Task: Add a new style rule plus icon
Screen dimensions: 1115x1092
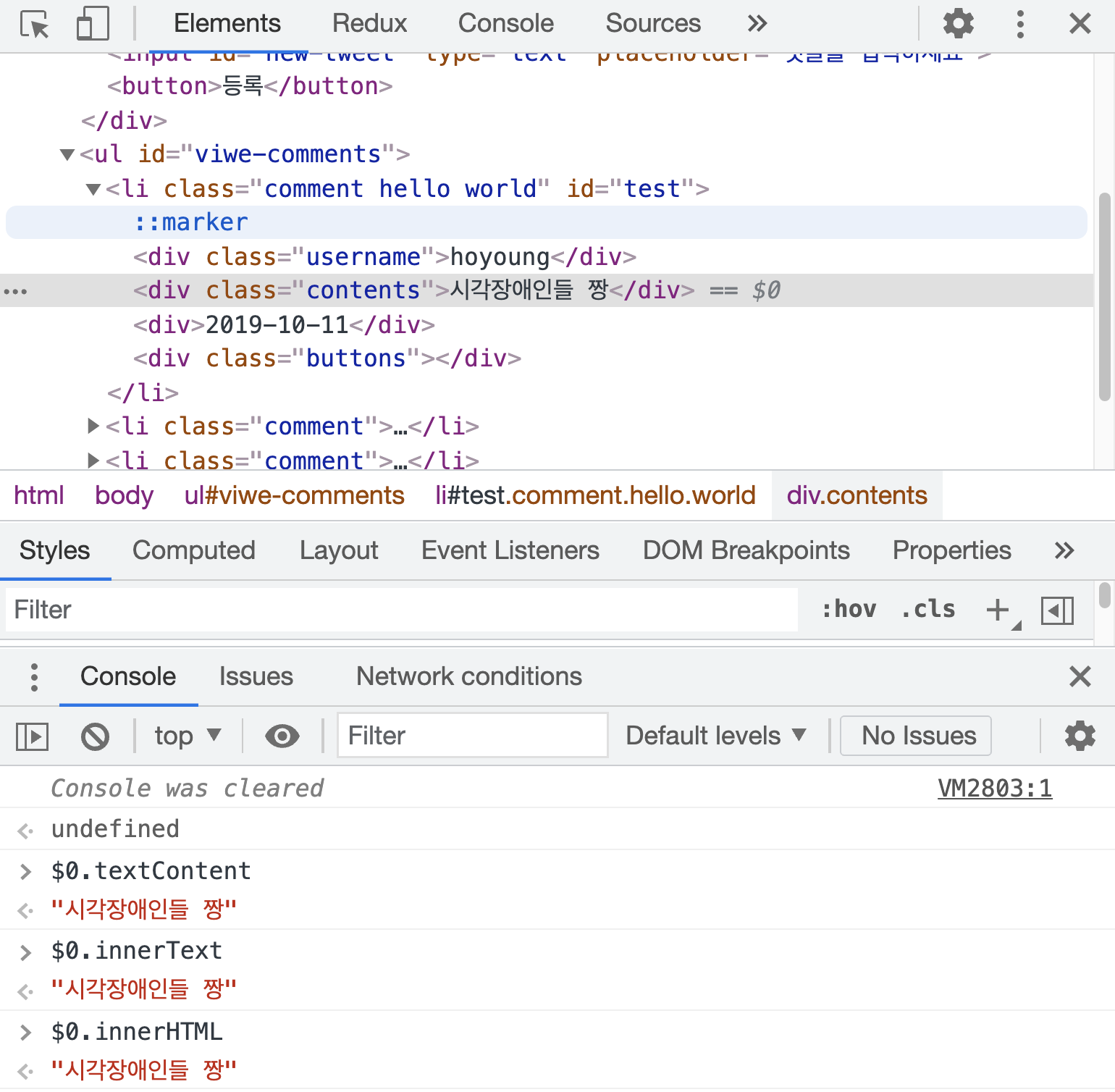Action: (998, 610)
